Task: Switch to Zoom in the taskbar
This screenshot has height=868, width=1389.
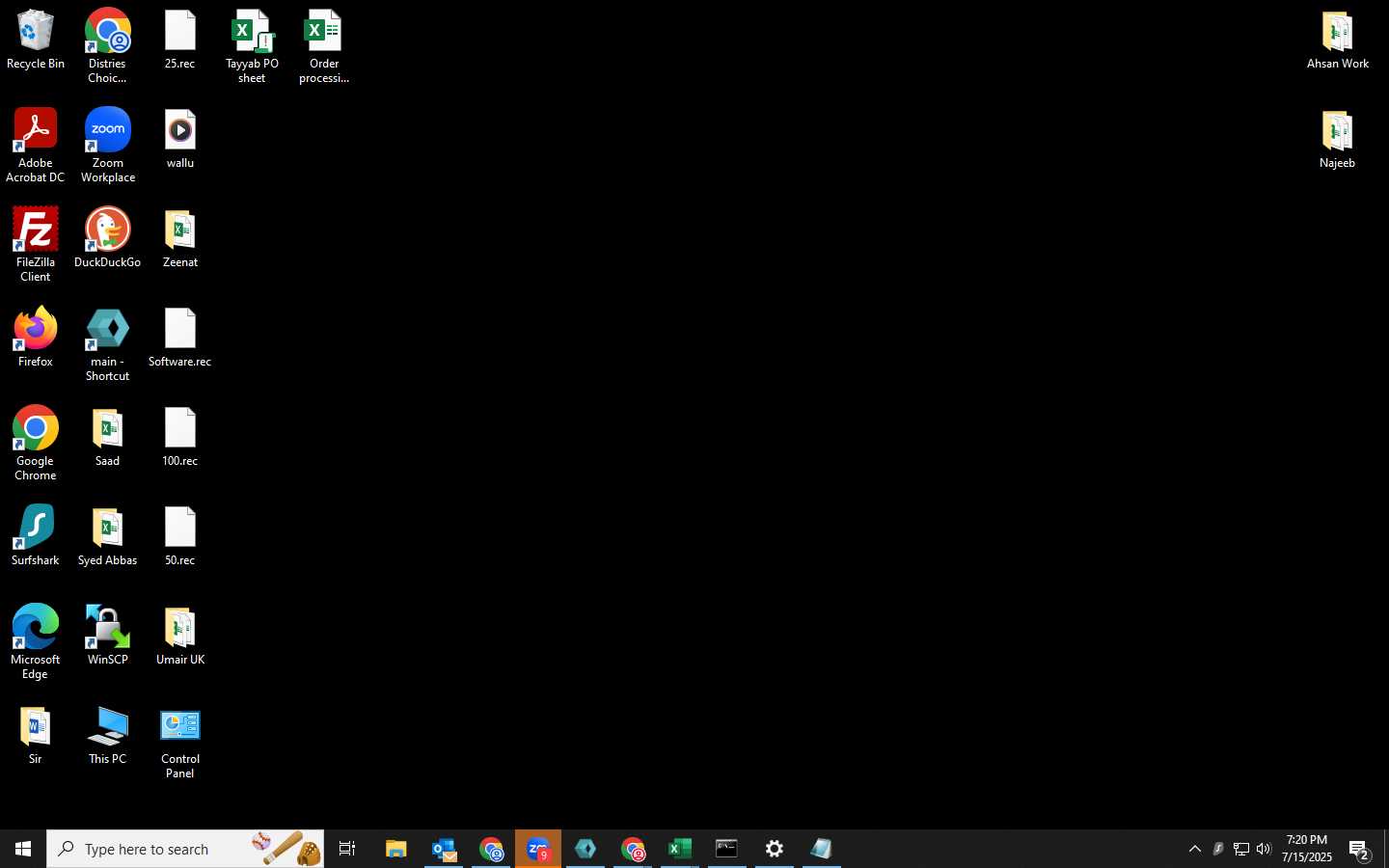Action: point(538,849)
